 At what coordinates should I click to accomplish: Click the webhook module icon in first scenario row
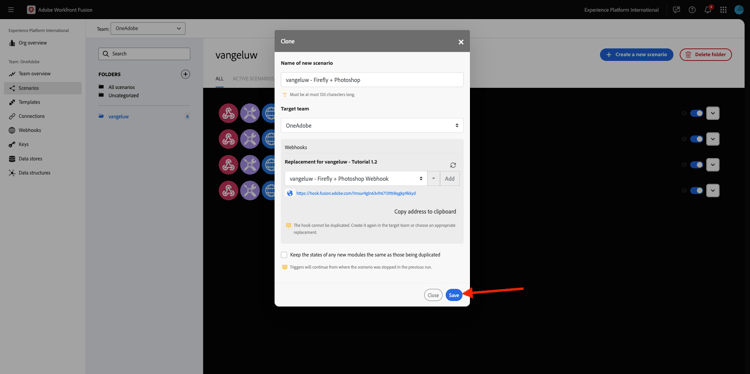(229, 113)
